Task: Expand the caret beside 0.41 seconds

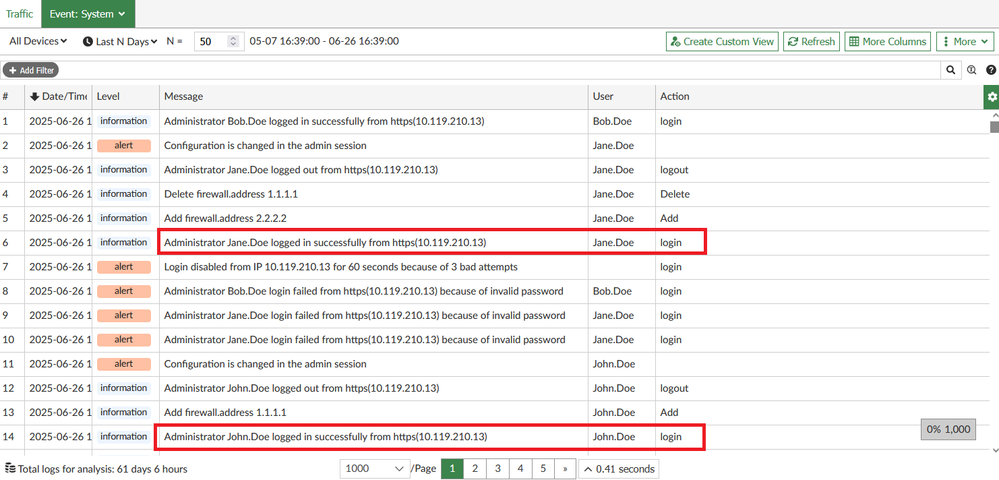Action: (587, 469)
